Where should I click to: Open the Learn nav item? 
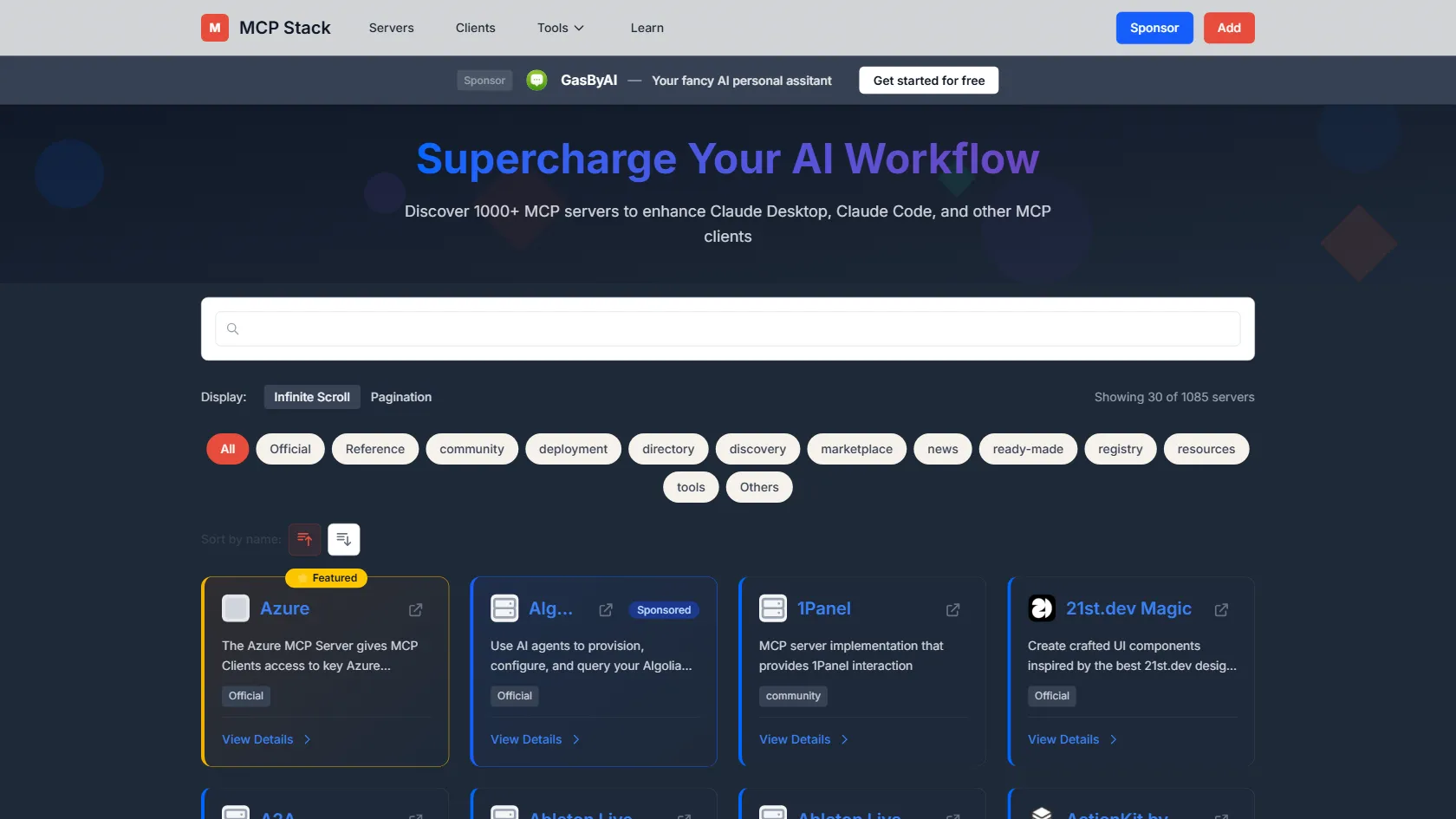click(x=647, y=28)
